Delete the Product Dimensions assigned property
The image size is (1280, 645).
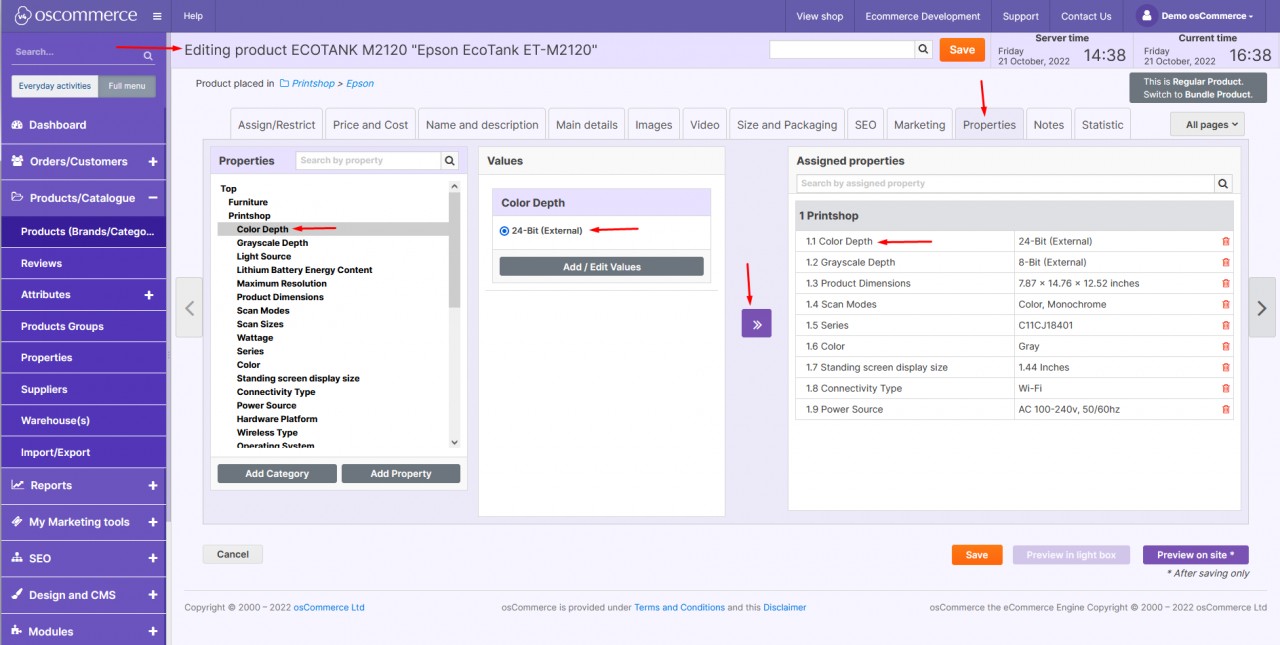[x=1226, y=284]
